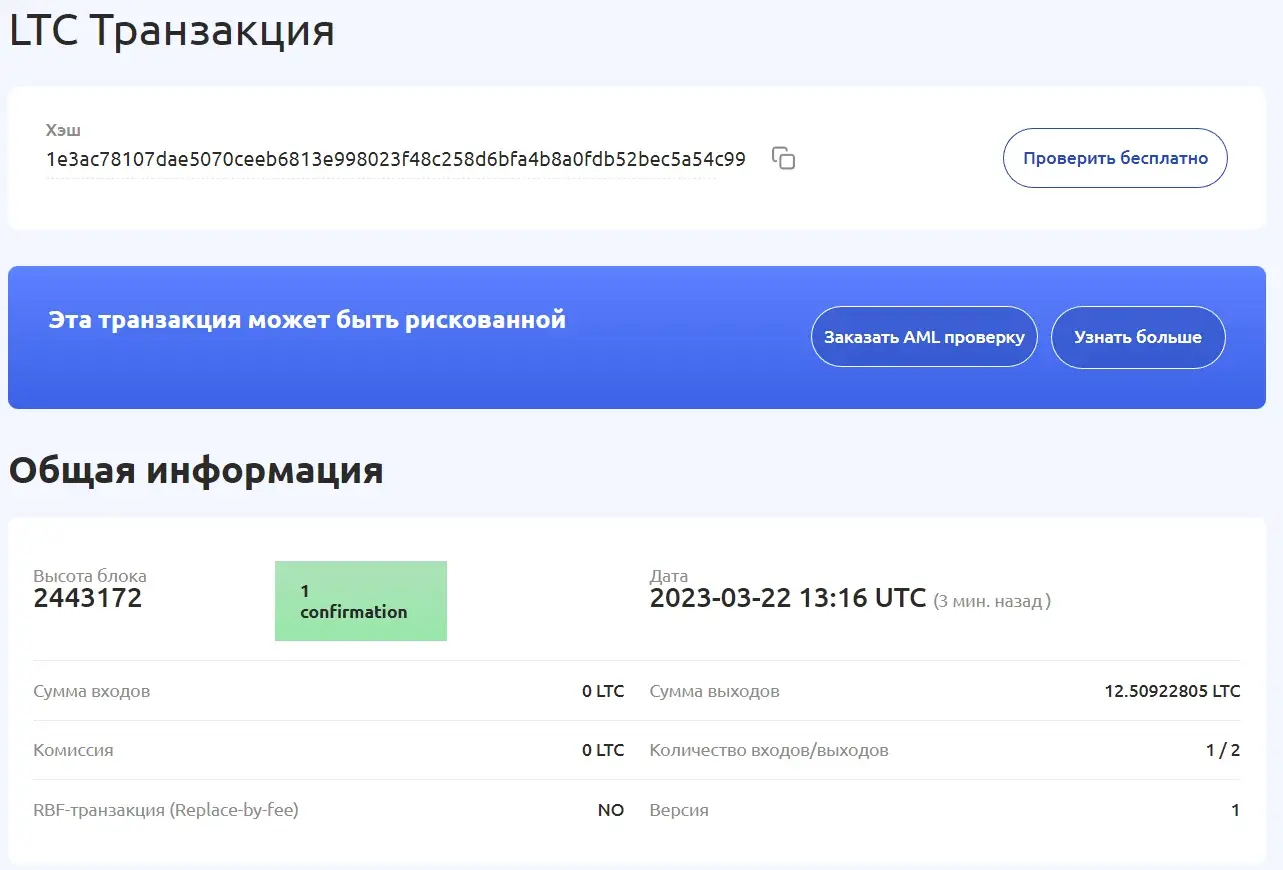Click the RBF-транзакция label
The image size is (1283, 870).
pos(167,809)
